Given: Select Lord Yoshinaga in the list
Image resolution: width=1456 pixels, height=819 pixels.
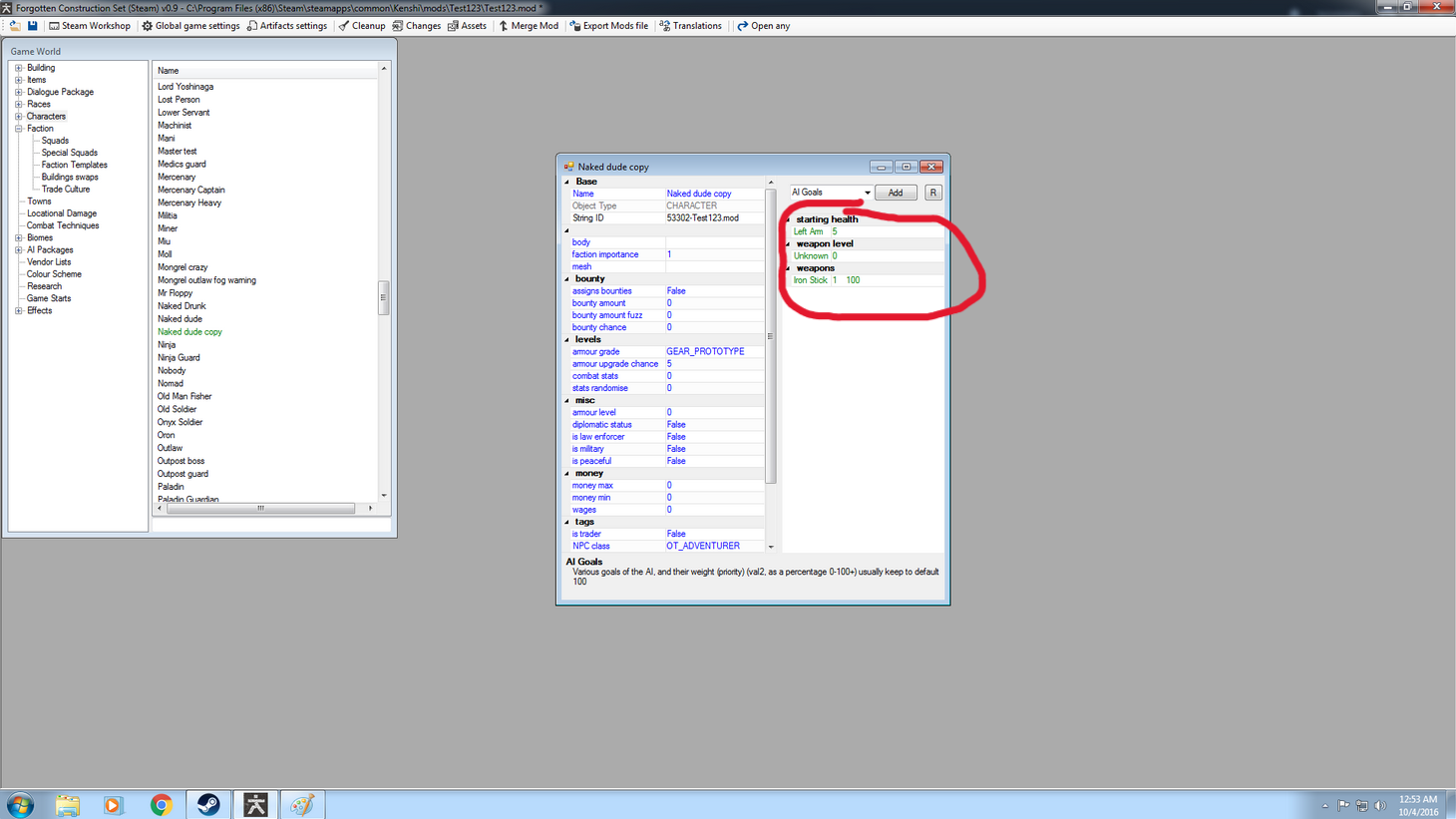Looking at the screenshot, I should [185, 87].
